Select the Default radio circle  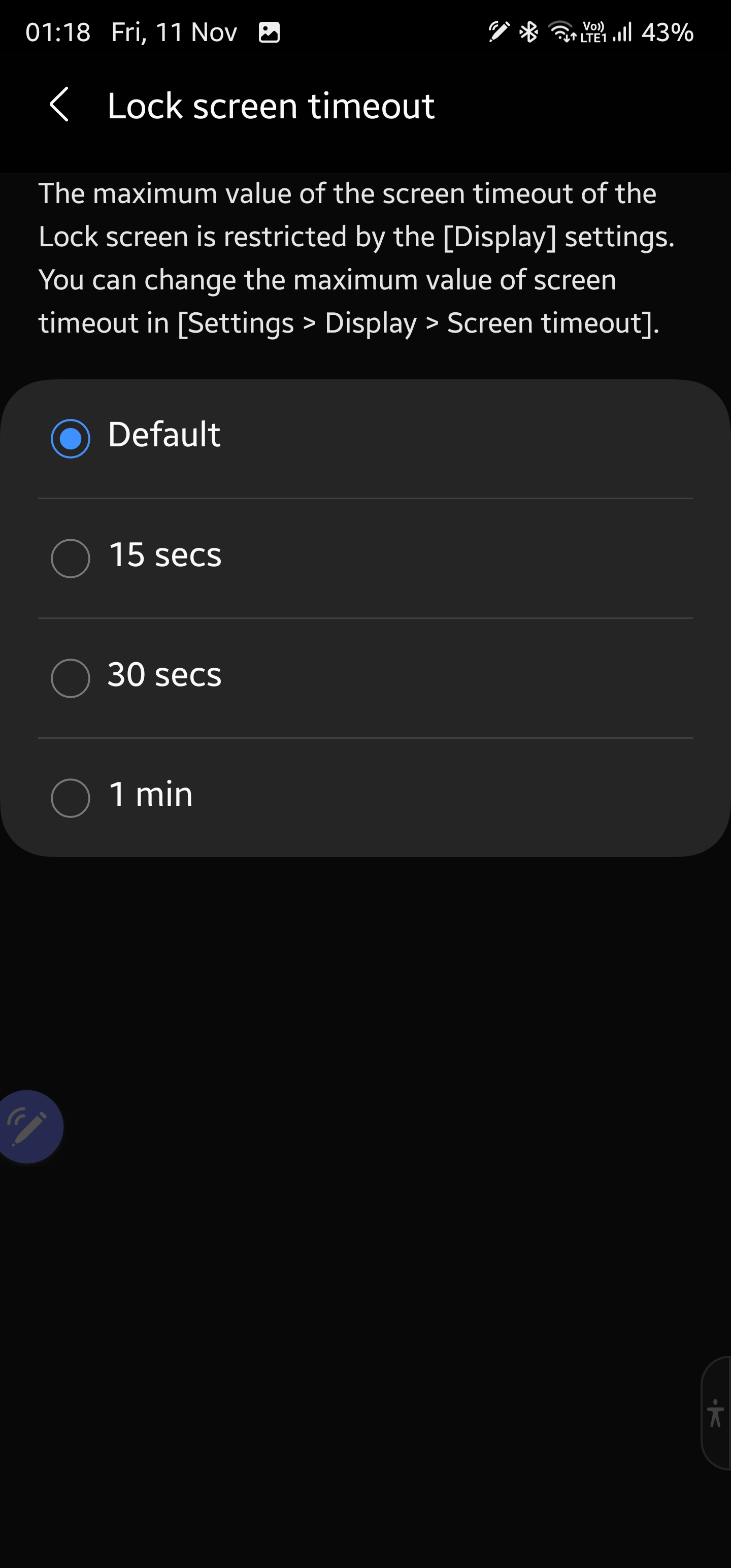click(71, 438)
